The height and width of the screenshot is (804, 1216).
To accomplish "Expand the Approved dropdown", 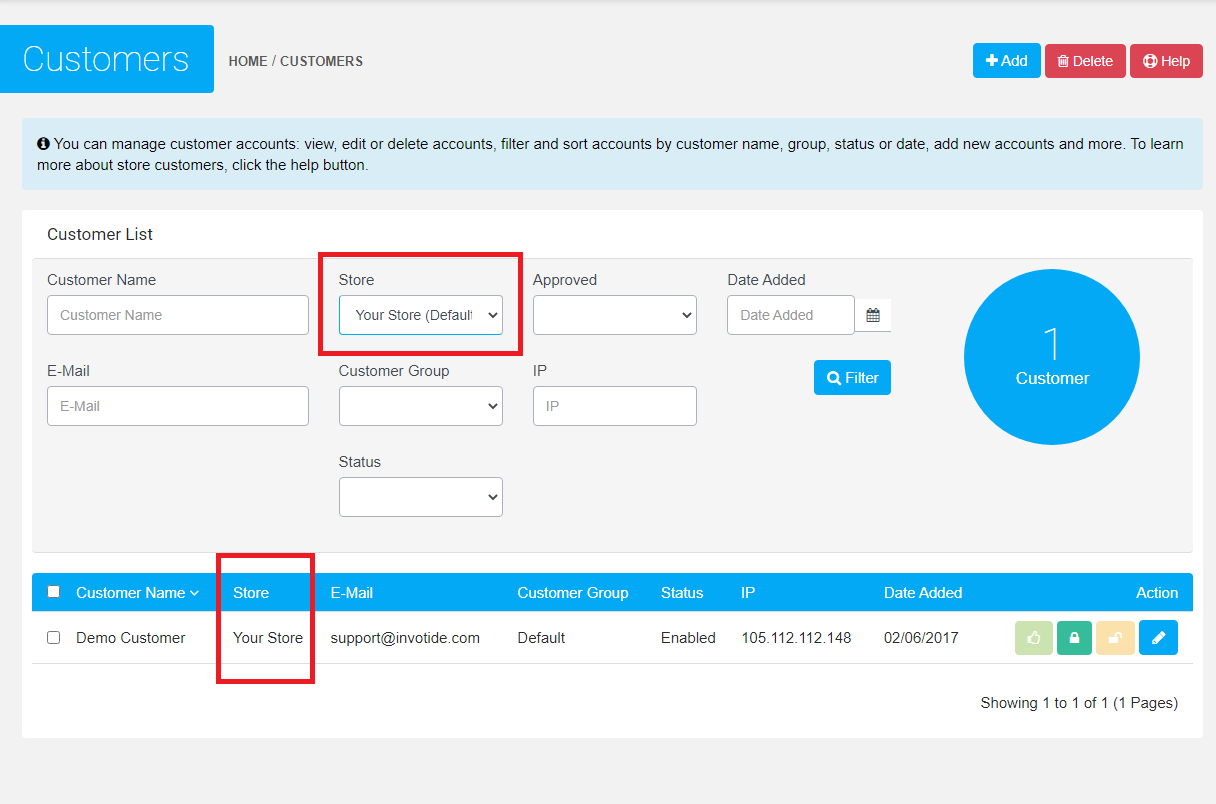I will click(x=614, y=315).
